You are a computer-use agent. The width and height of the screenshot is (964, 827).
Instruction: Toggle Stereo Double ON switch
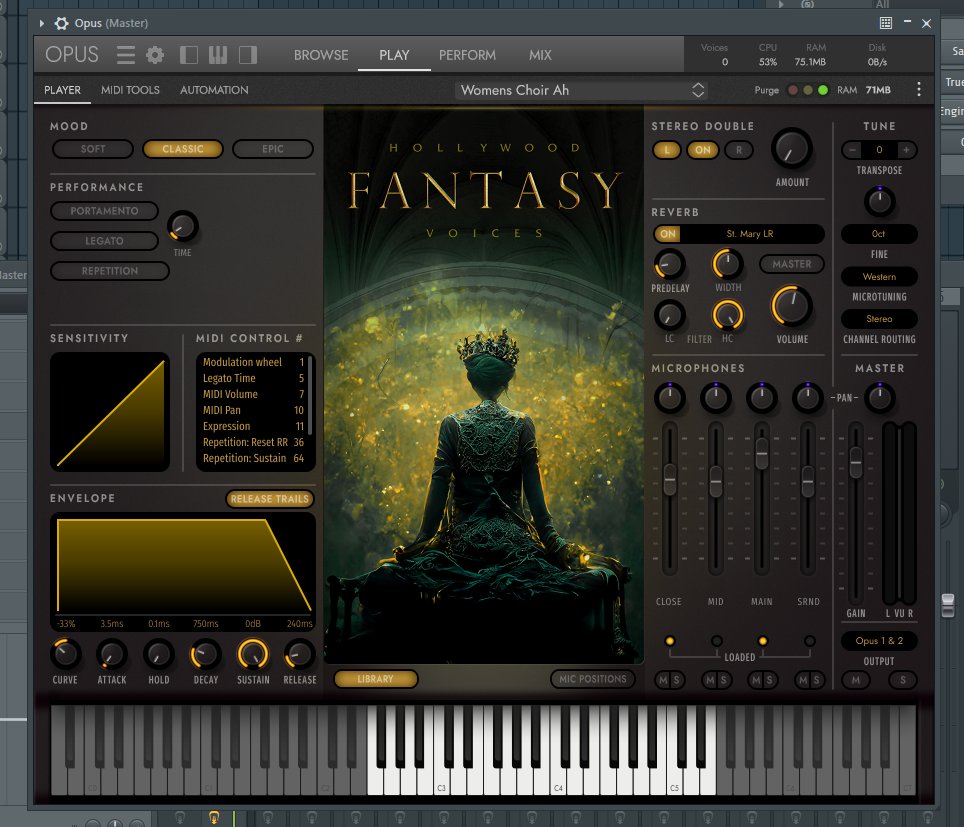tap(703, 150)
